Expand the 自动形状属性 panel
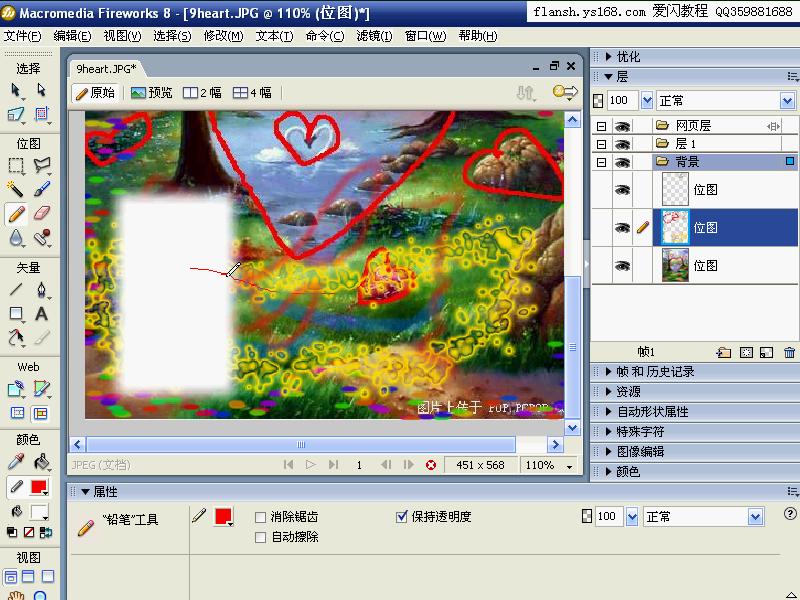800x600 pixels. pyautogui.click(x=608, y=411)
